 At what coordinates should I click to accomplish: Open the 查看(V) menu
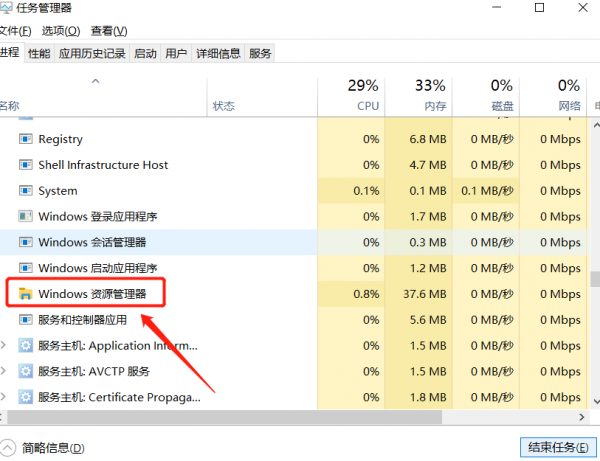click(109, 31)
